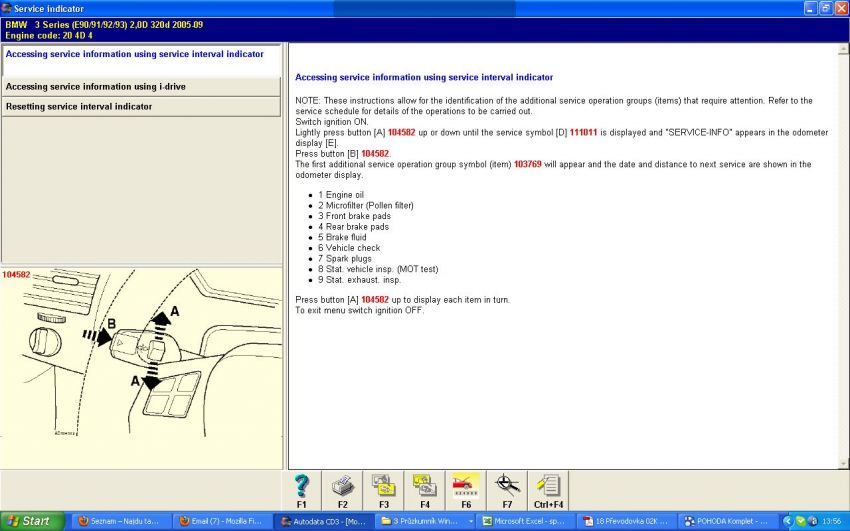Click the F6 red car icon
Screen dimensions: 850x531
tap(466, 490)
